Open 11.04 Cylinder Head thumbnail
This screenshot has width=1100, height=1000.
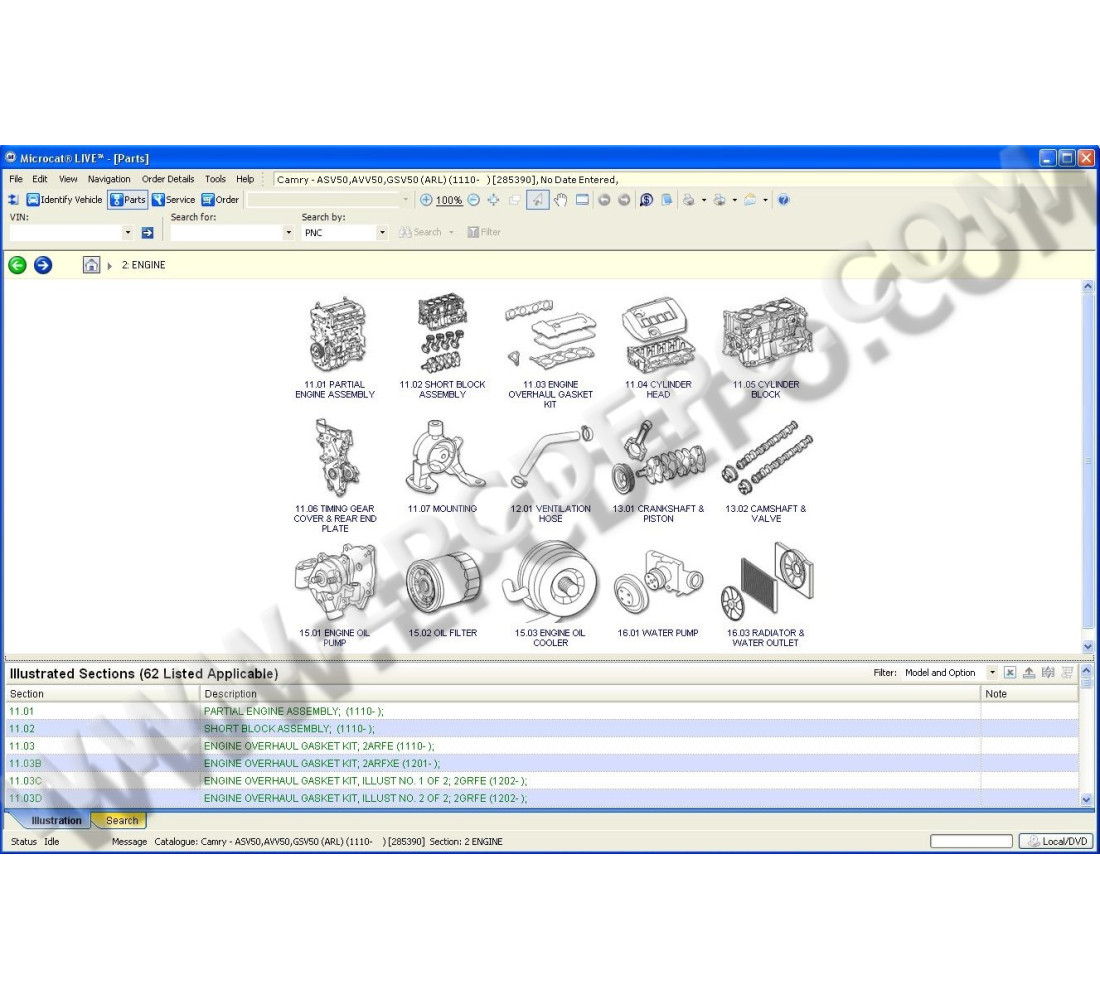click(x=658, y=347)
